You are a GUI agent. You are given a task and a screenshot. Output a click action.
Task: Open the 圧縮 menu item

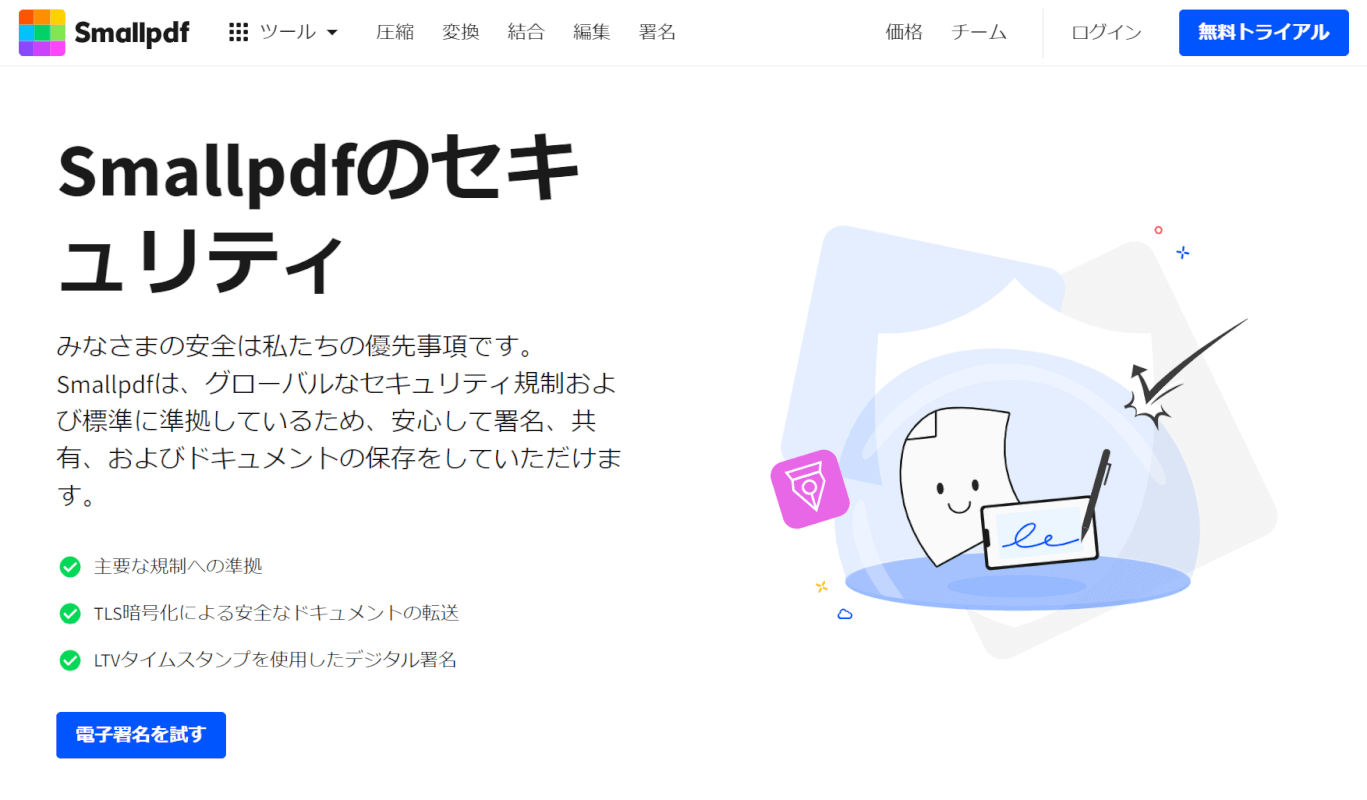[394, 32]
